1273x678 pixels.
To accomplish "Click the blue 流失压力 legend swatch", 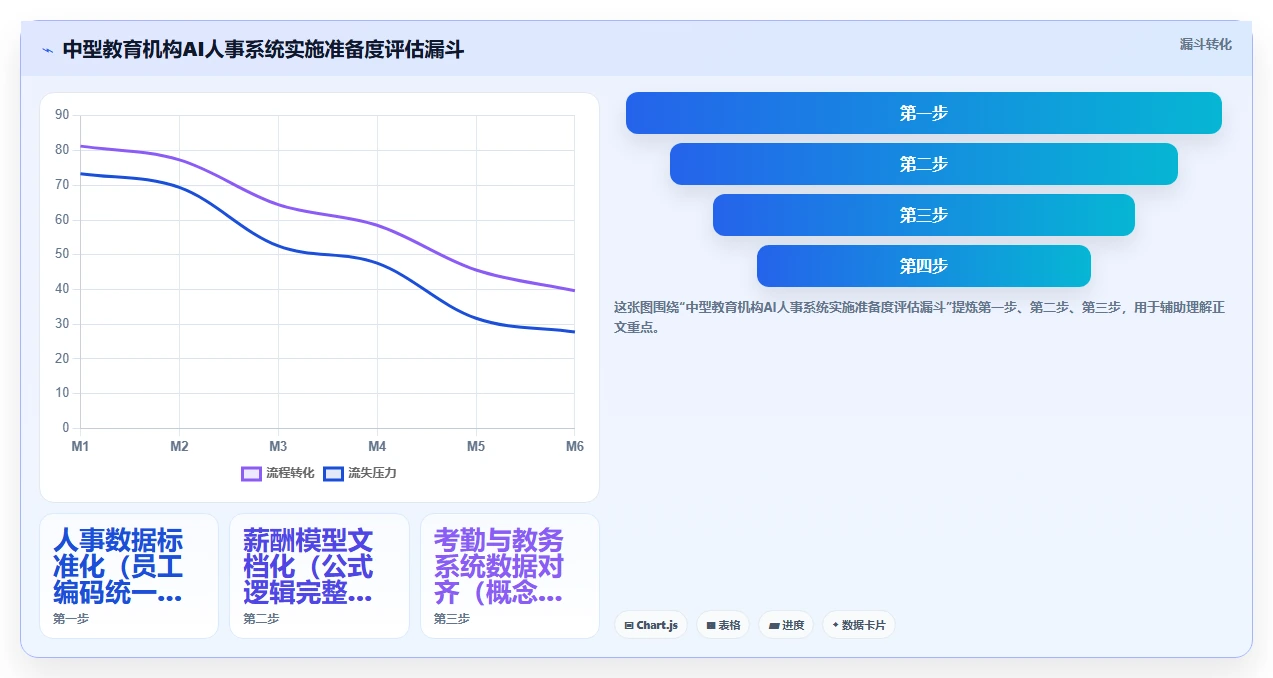I will 334,473.
